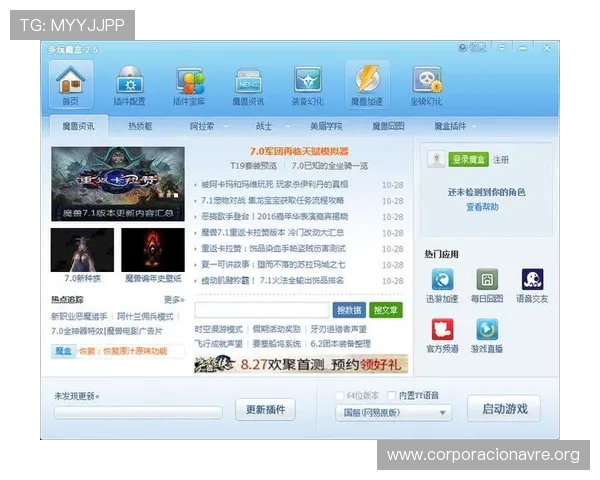Switch to 美眉学院 tab

(326, 126)
